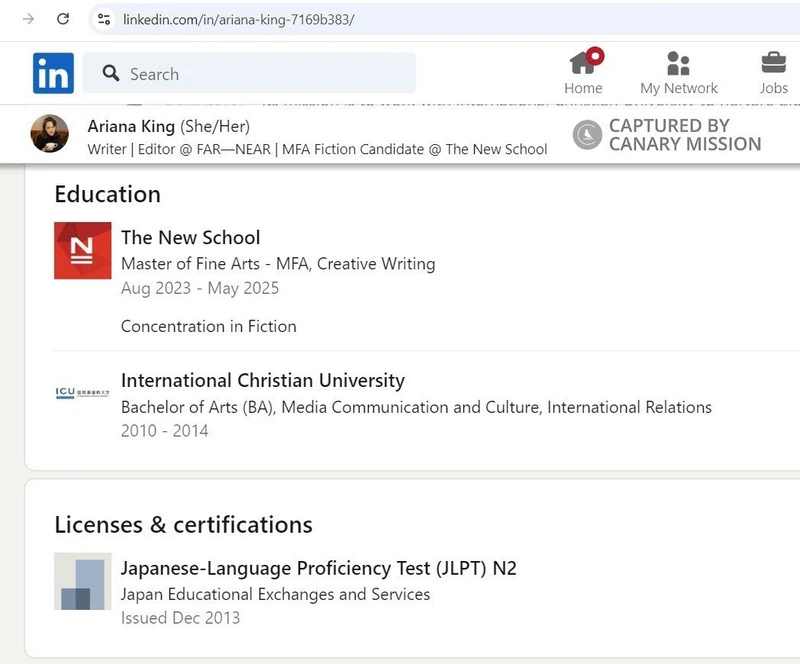800x664 pixels.
Task: Click the Education section heading
Action: coord(107,195)
